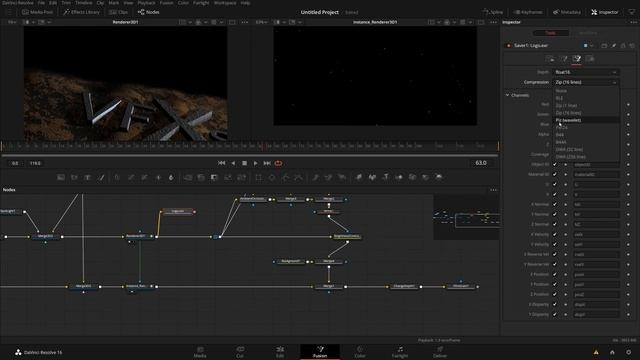Add a Background node from toolbar
The width and height of the screenshot is (640, 360).
[61, 177]
